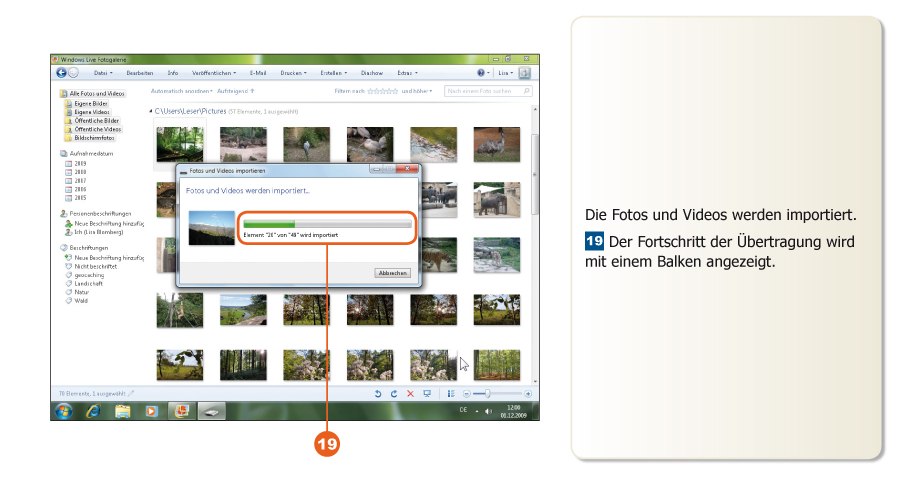Click the help question mark icon
The height and width of the screenshot is (480, 900).
[481, 73]
